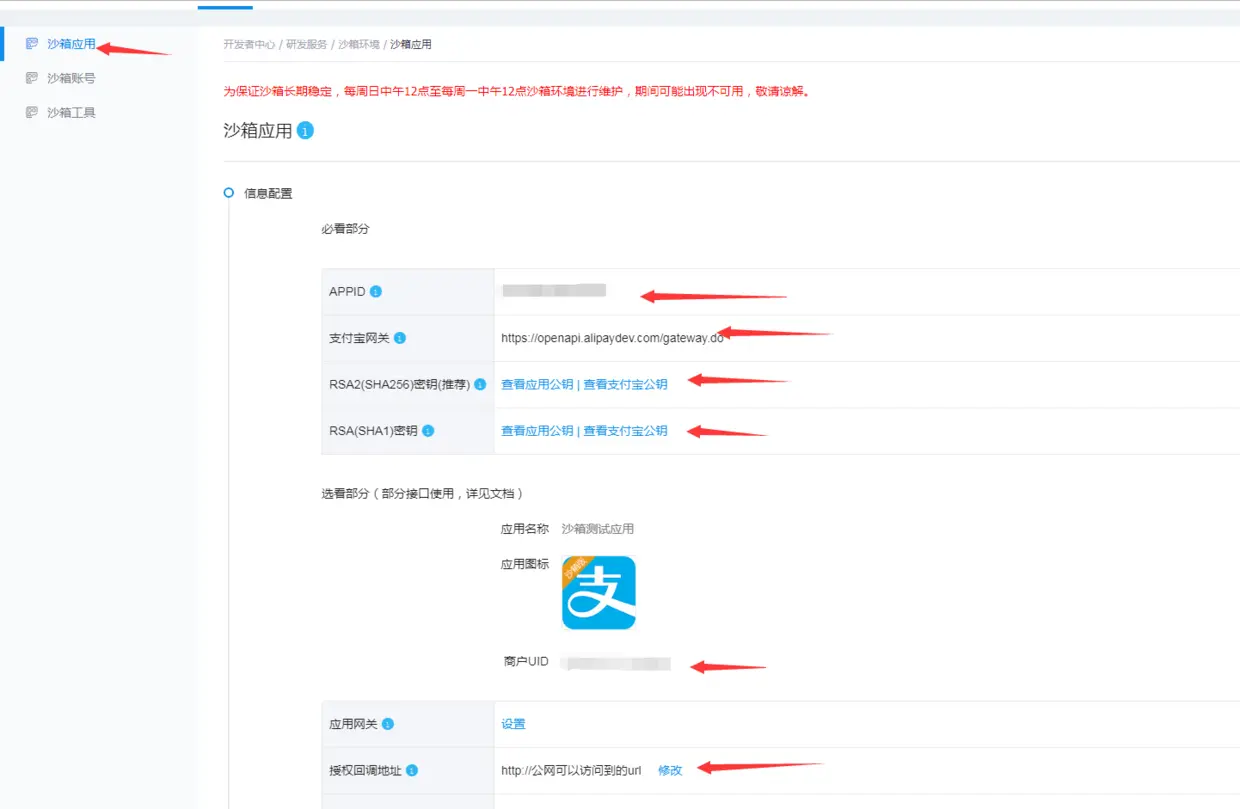
Task: Click the info icon next to 沙箱应用 heading
Action: click(x=306, y=130)
